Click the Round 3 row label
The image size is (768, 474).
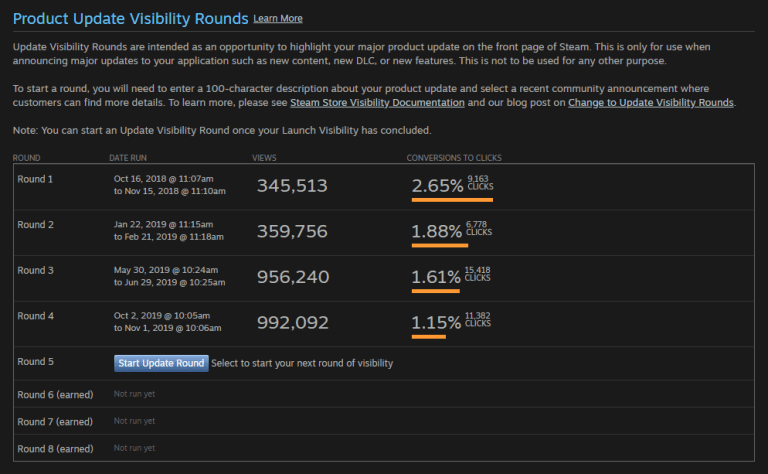(36, 270)
